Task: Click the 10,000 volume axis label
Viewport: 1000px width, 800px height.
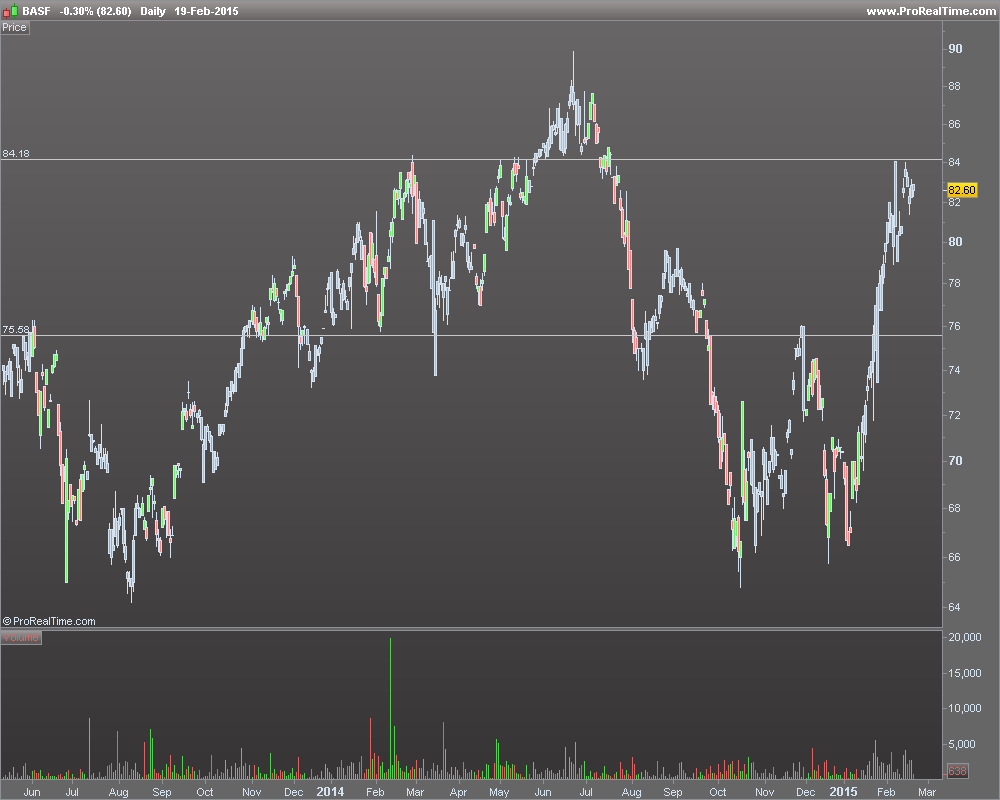Action: (x=965, y=708)
